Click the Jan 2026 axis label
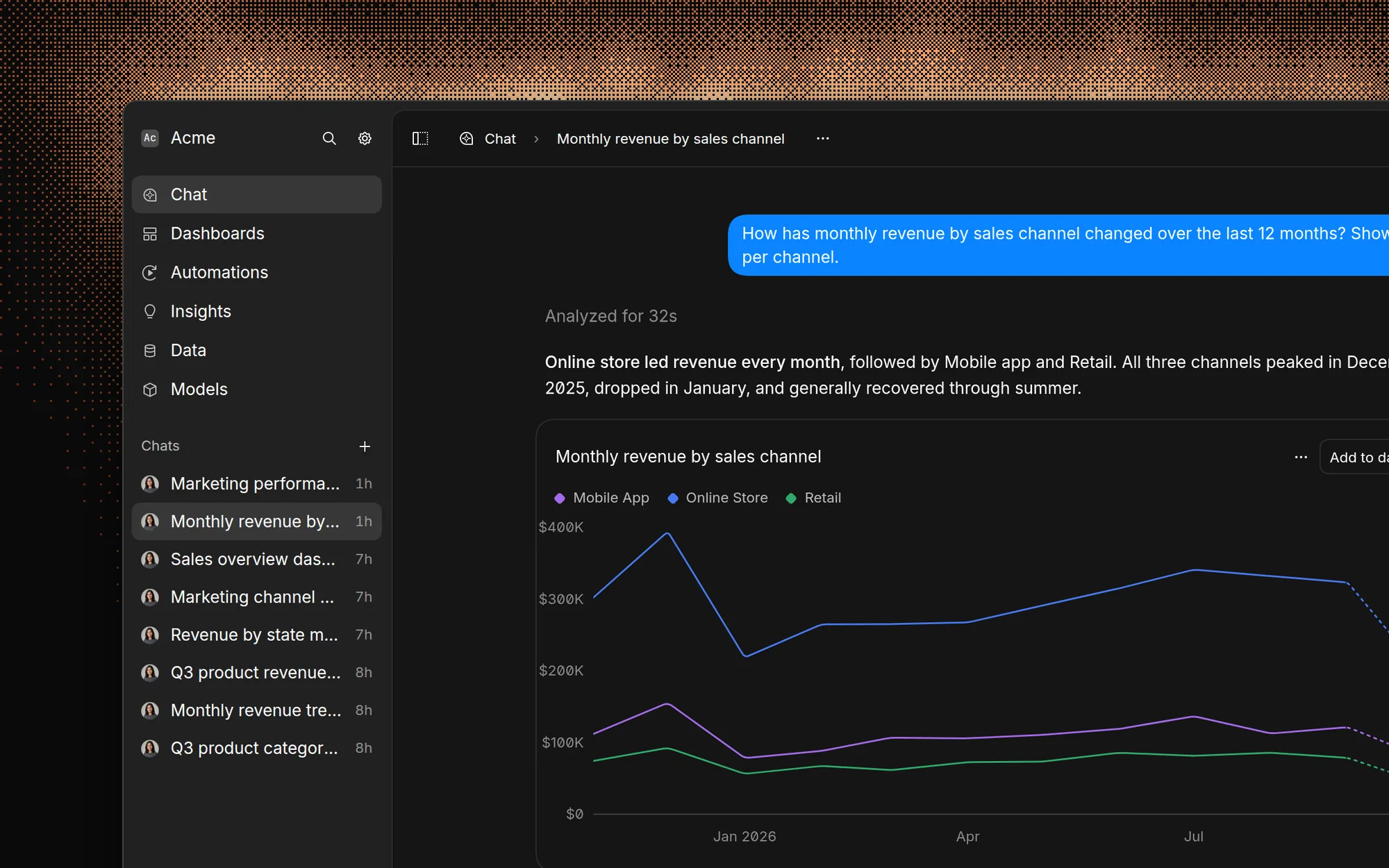This screenshot has height=868, width=1389. 745,837
